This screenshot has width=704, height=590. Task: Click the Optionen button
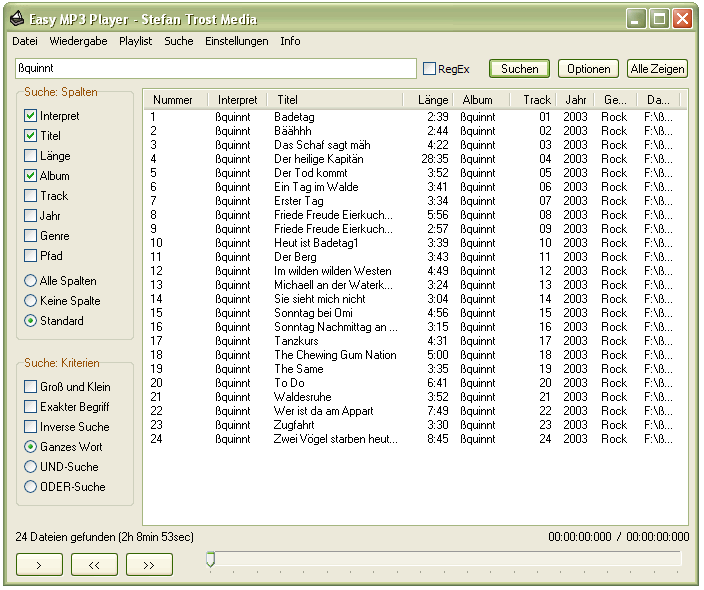tap(588, 69)
